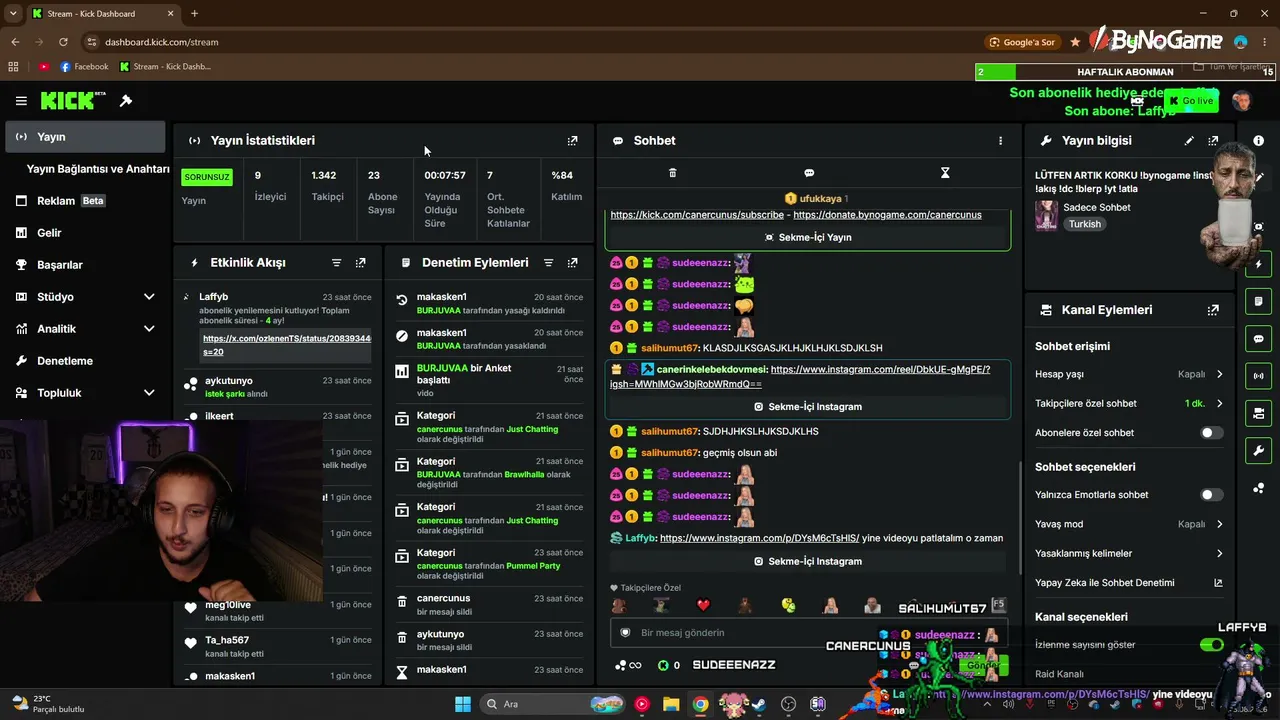1280x720 pixels.
Task: Open the donate.bynogame.com/canercunus link
Action: coord(887,215)
